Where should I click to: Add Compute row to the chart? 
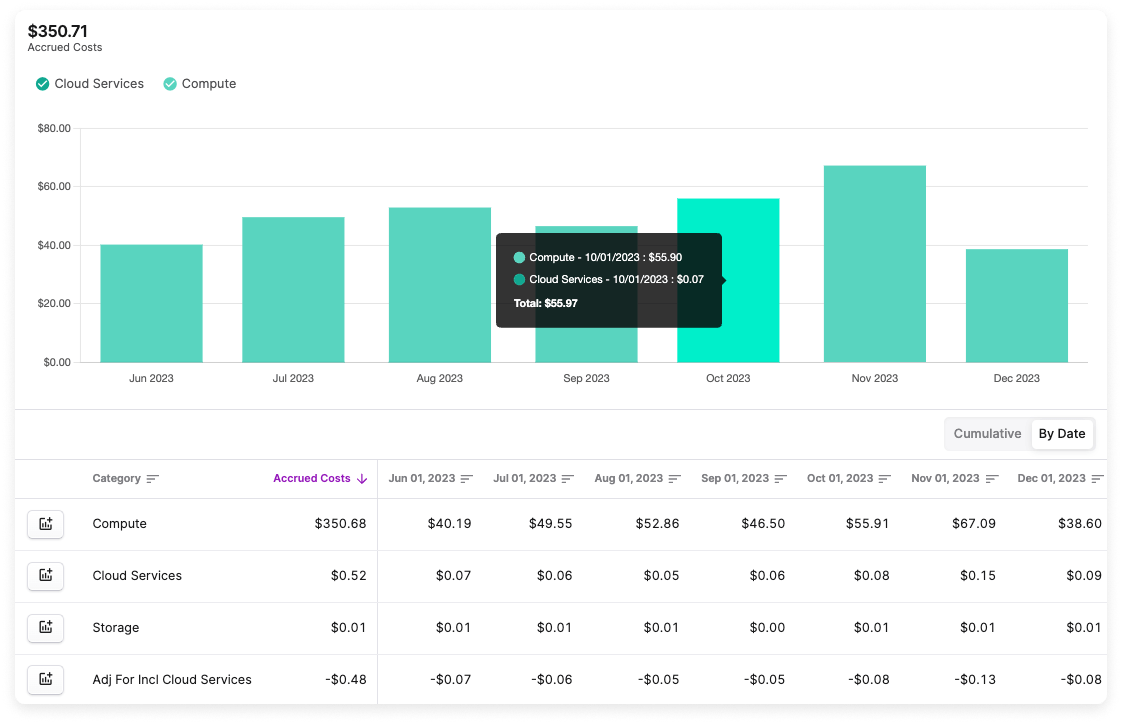pos(45,523)
